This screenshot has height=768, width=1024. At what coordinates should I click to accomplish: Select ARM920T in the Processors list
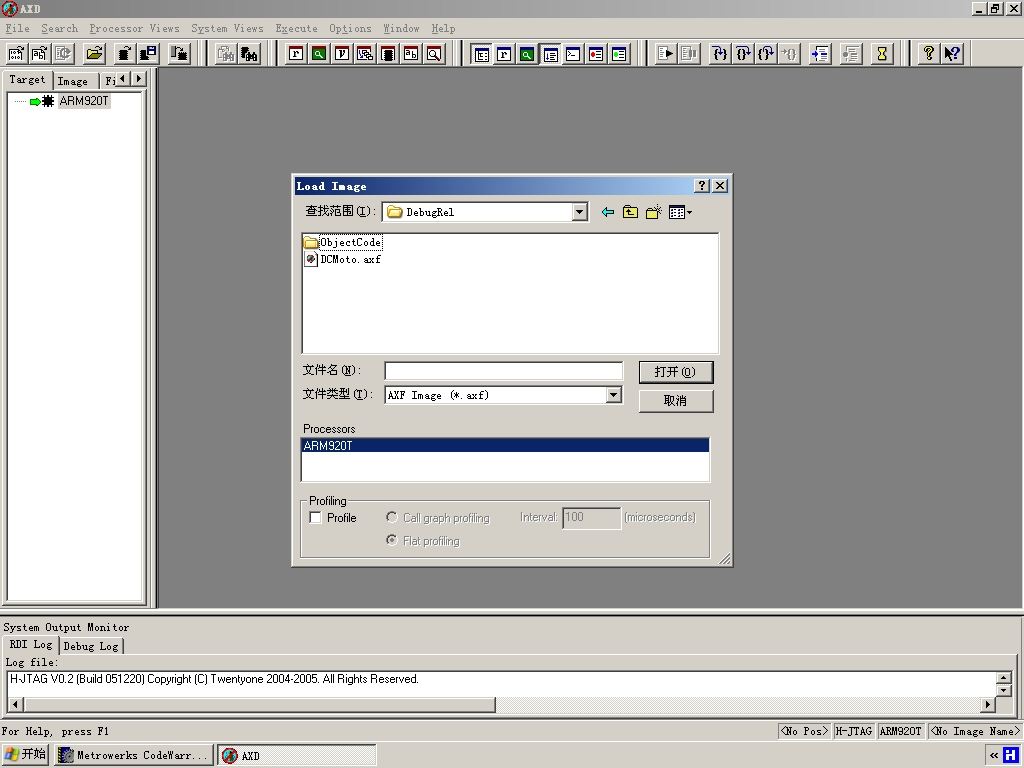pyautogui.click(x=505, y=445)
